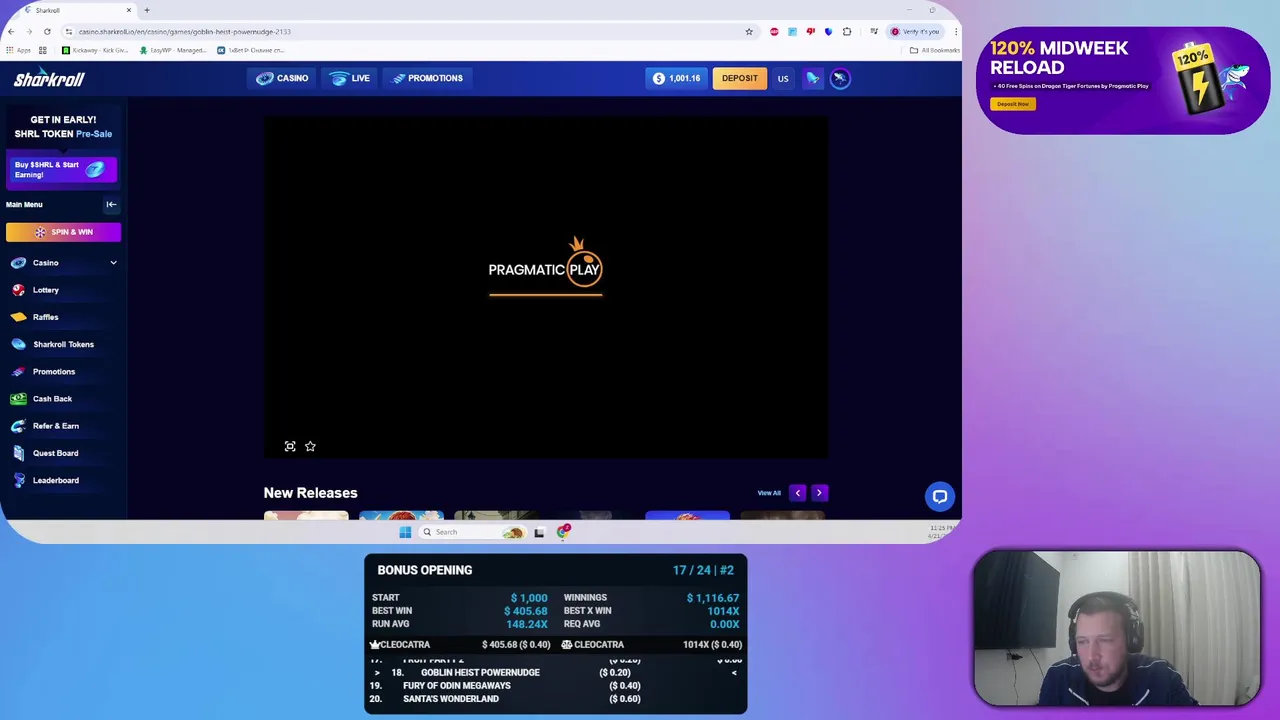Screen dimensions: 1280x720
Task: Click the browser forward arrow
Action: pyautogui.click(x=29, y=32)
